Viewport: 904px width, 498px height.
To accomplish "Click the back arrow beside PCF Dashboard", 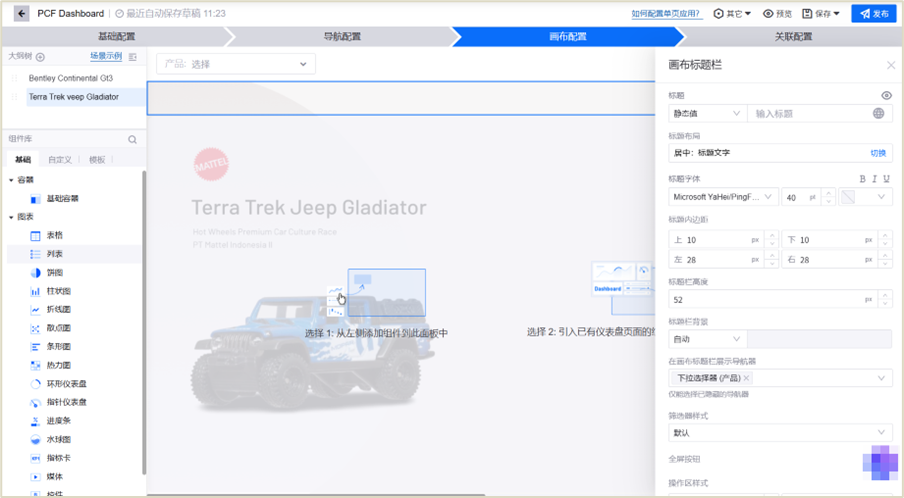I will (x=21, y=14).
